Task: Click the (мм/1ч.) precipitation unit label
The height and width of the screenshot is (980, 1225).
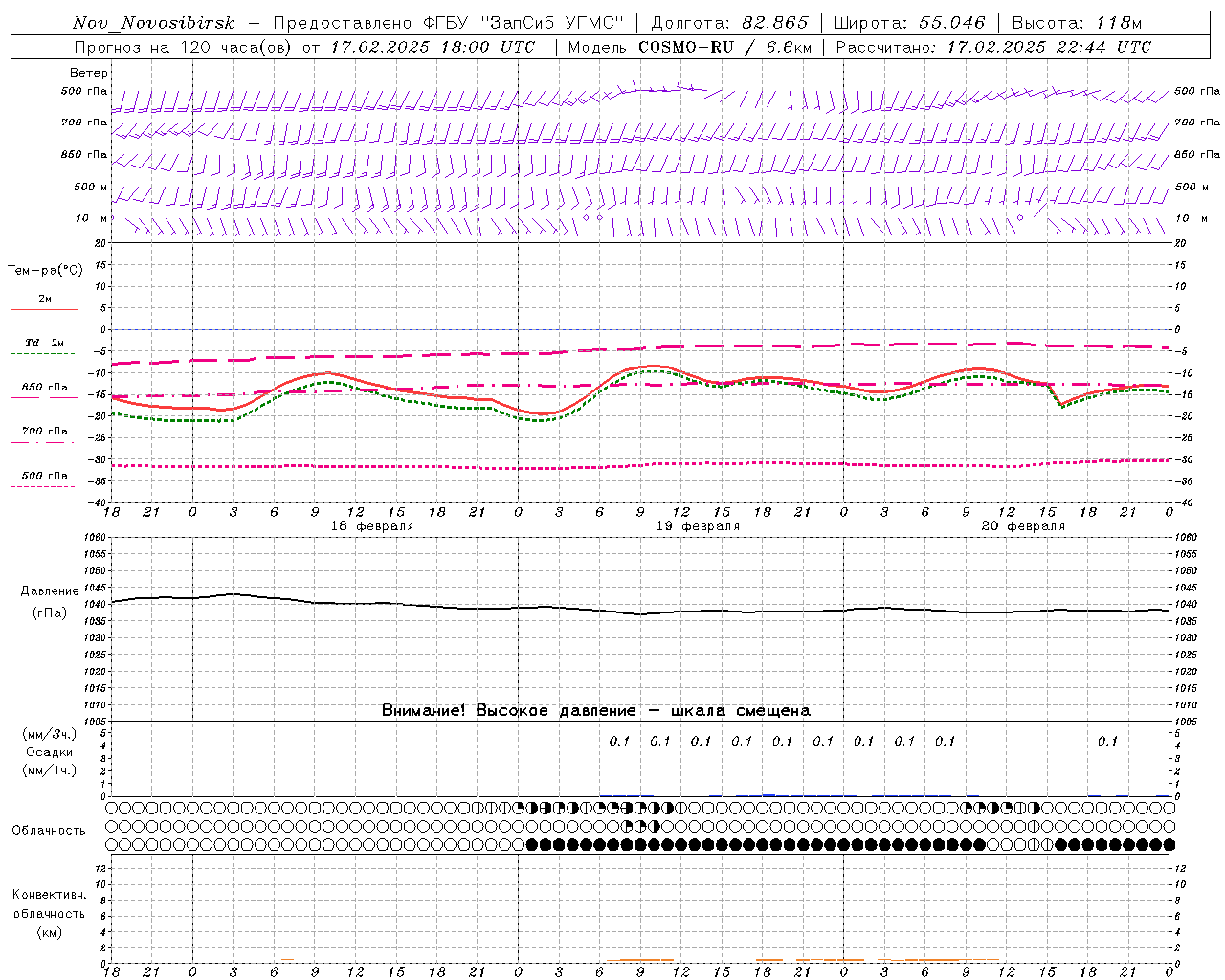Action: (x=50, y=770)
